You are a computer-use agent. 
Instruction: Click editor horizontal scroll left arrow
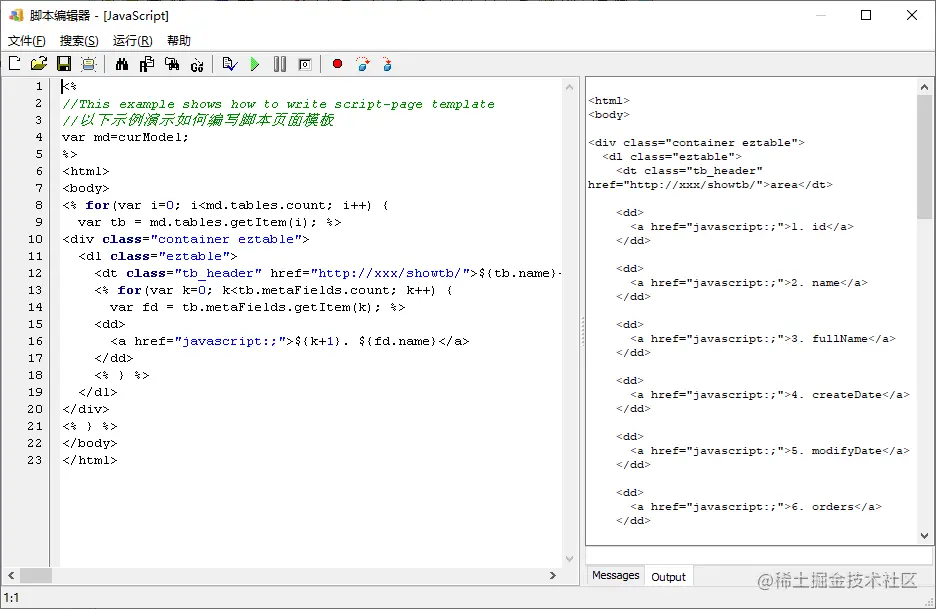coord(11,576)
